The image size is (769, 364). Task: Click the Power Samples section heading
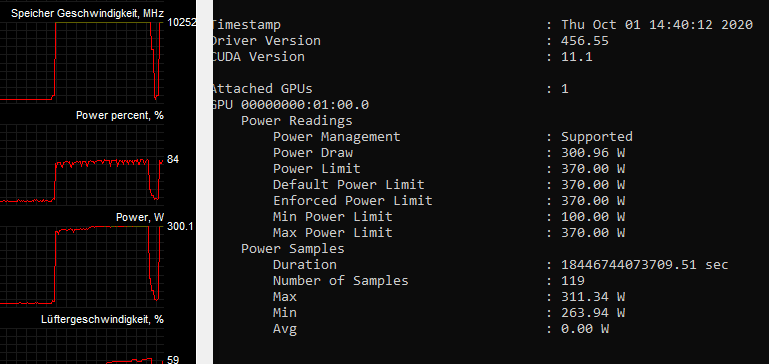tap(293, 249)
